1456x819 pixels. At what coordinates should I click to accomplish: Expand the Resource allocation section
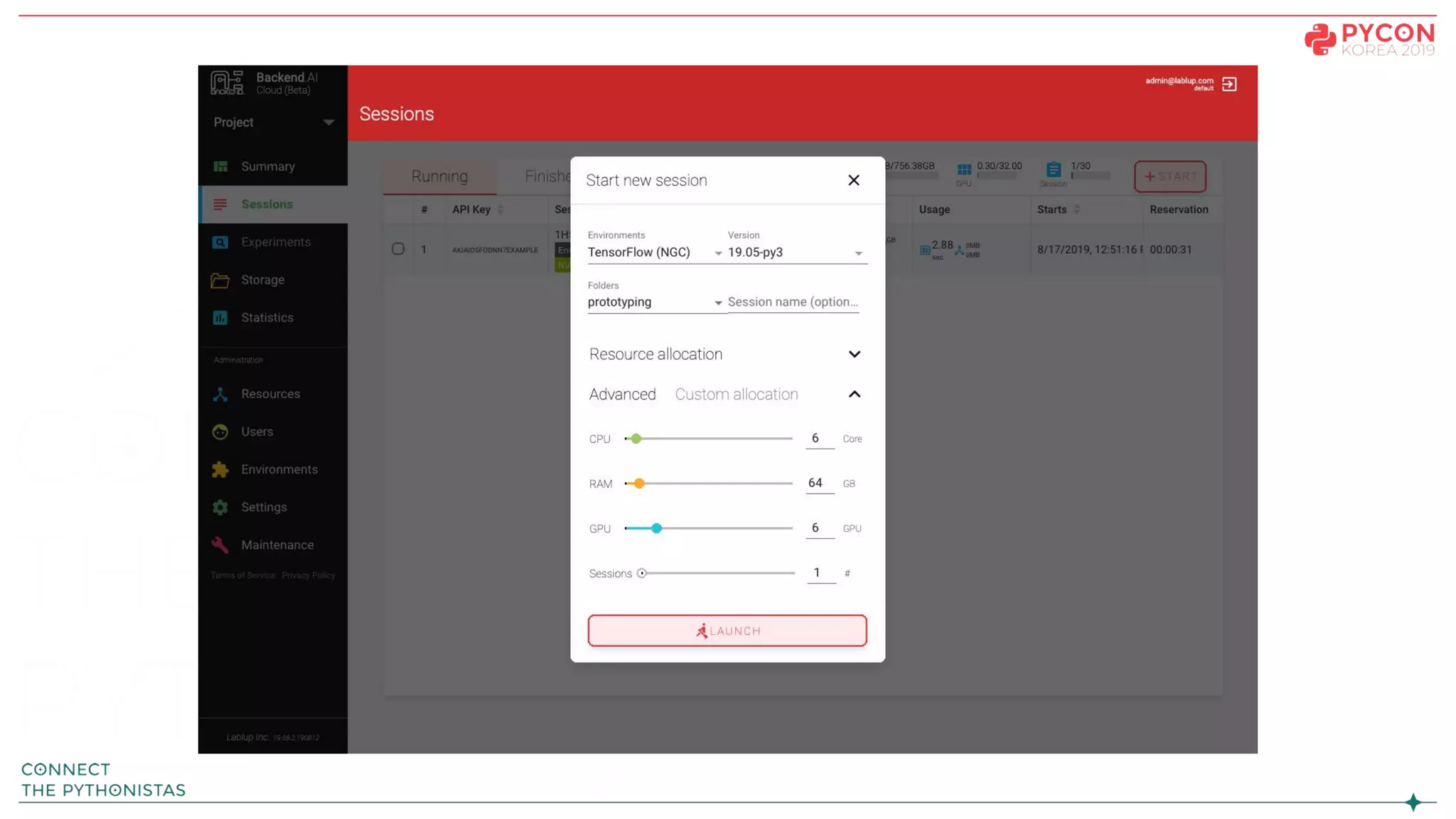click(x=854, y=354)
